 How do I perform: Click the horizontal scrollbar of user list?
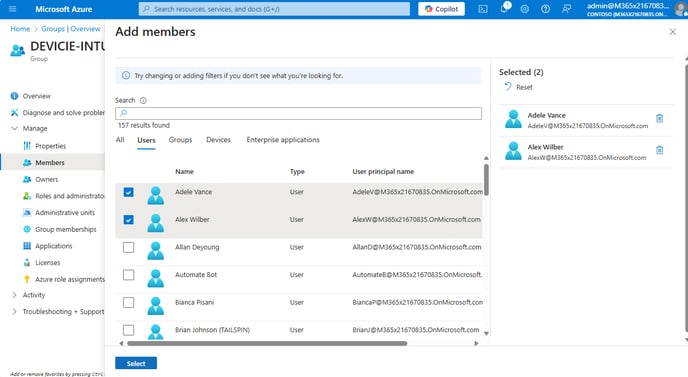267,344
